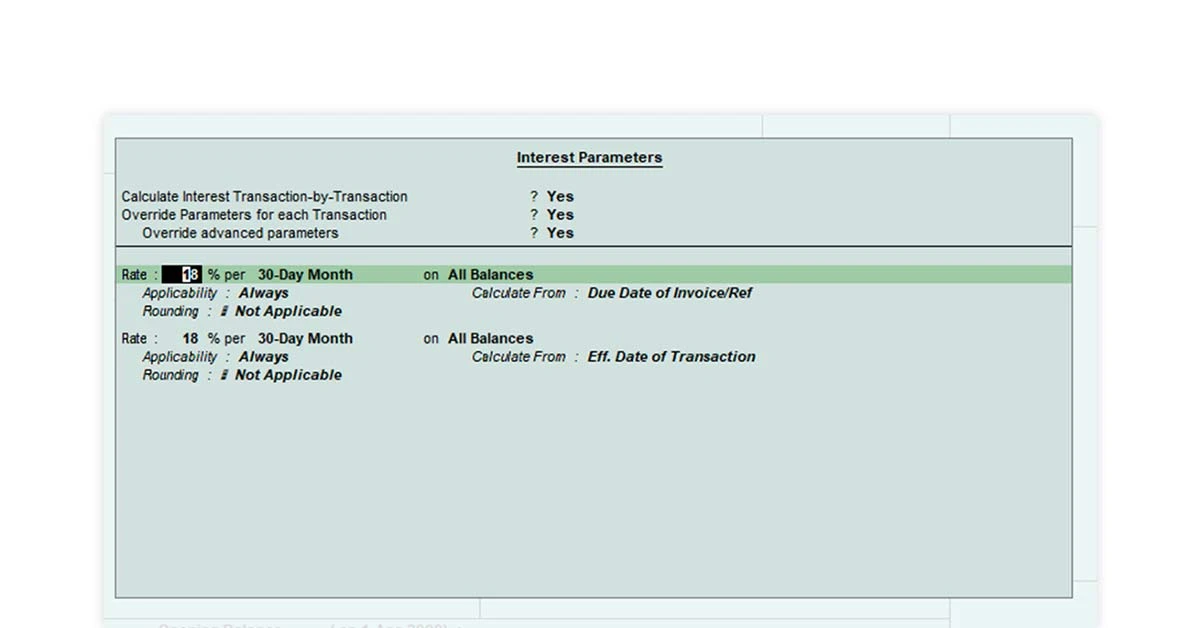Toggle the Override advanced parameters option
This screenshot has height=628, width=1200.
click(x=559, y=233)
